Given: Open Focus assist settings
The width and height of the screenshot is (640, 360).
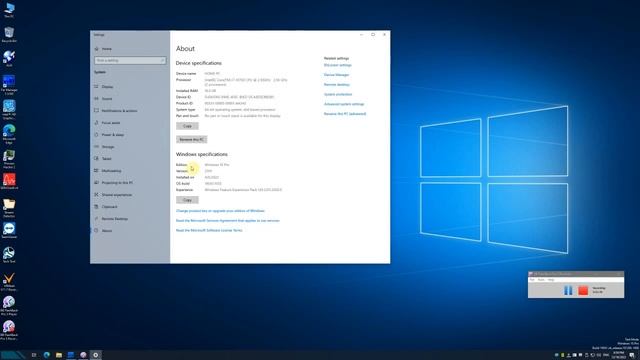Looking at the screenshot, I should point(111,123).
